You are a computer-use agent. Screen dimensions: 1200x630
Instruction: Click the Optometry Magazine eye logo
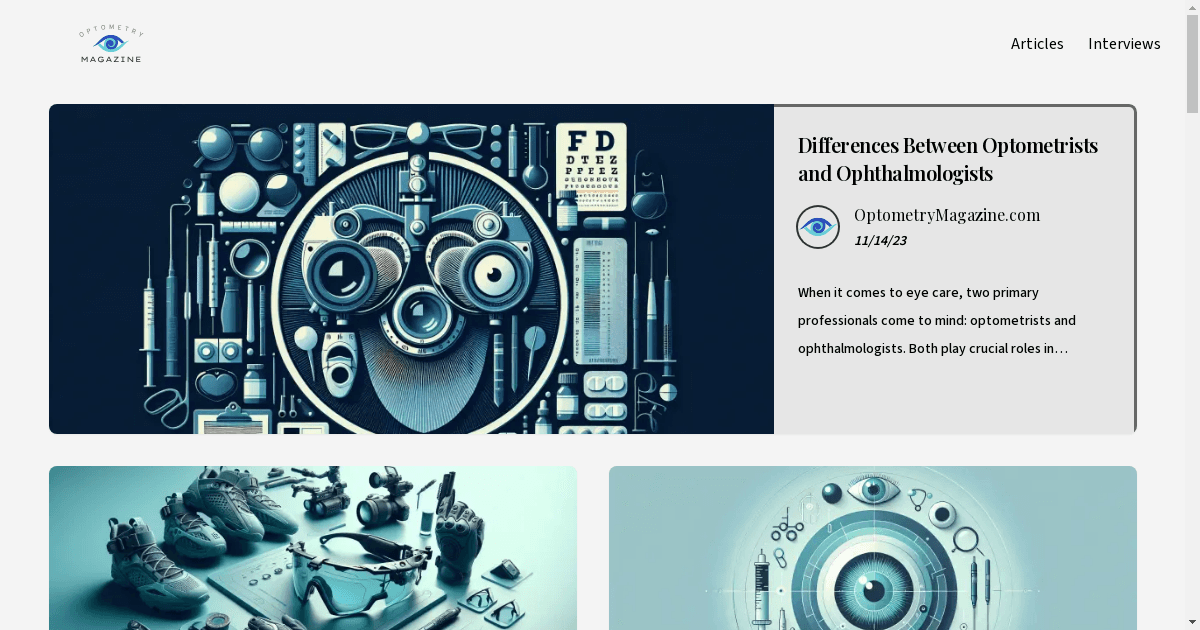pyautogui.click(x=109, y=42)
